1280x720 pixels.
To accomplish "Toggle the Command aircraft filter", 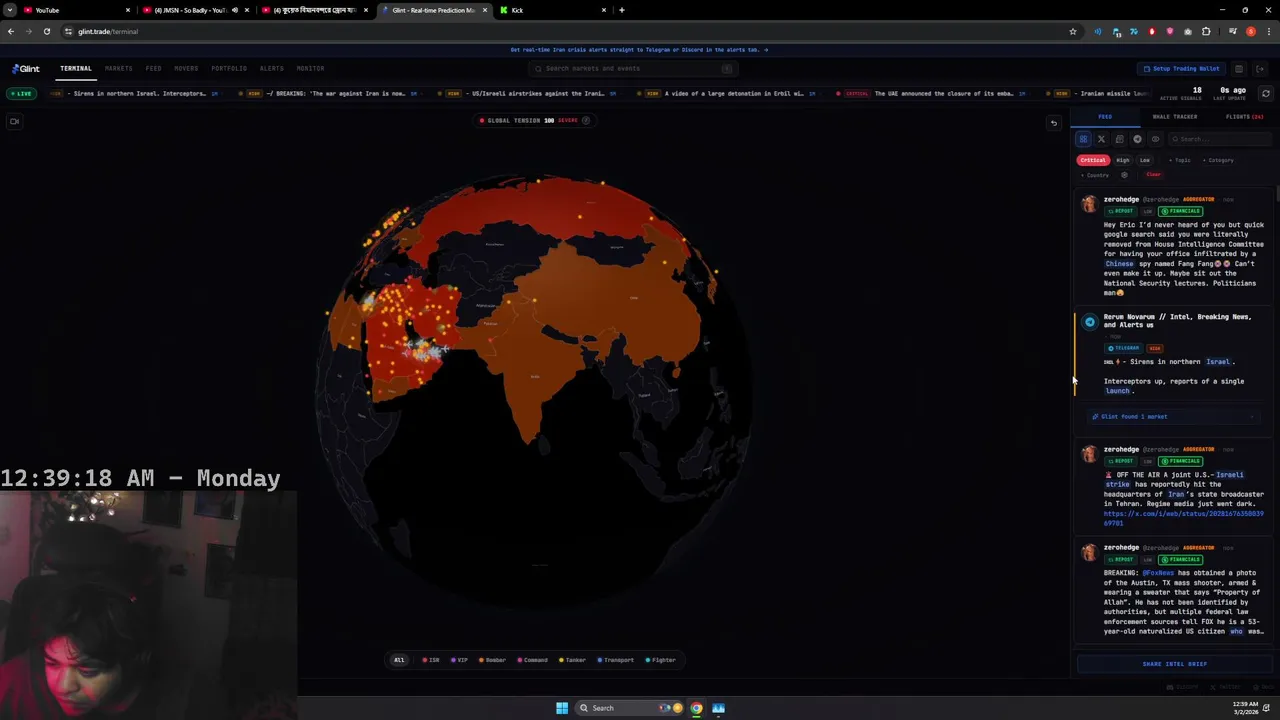I will click(x=533, y=660).
